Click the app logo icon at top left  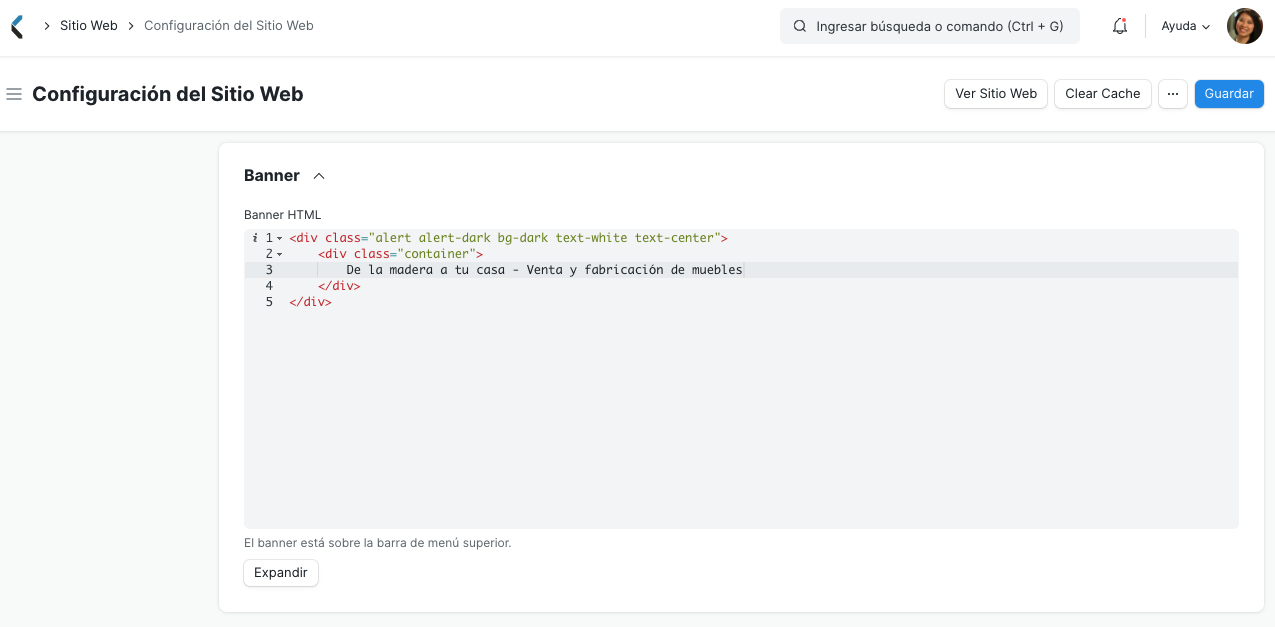[x=16, y=26]
